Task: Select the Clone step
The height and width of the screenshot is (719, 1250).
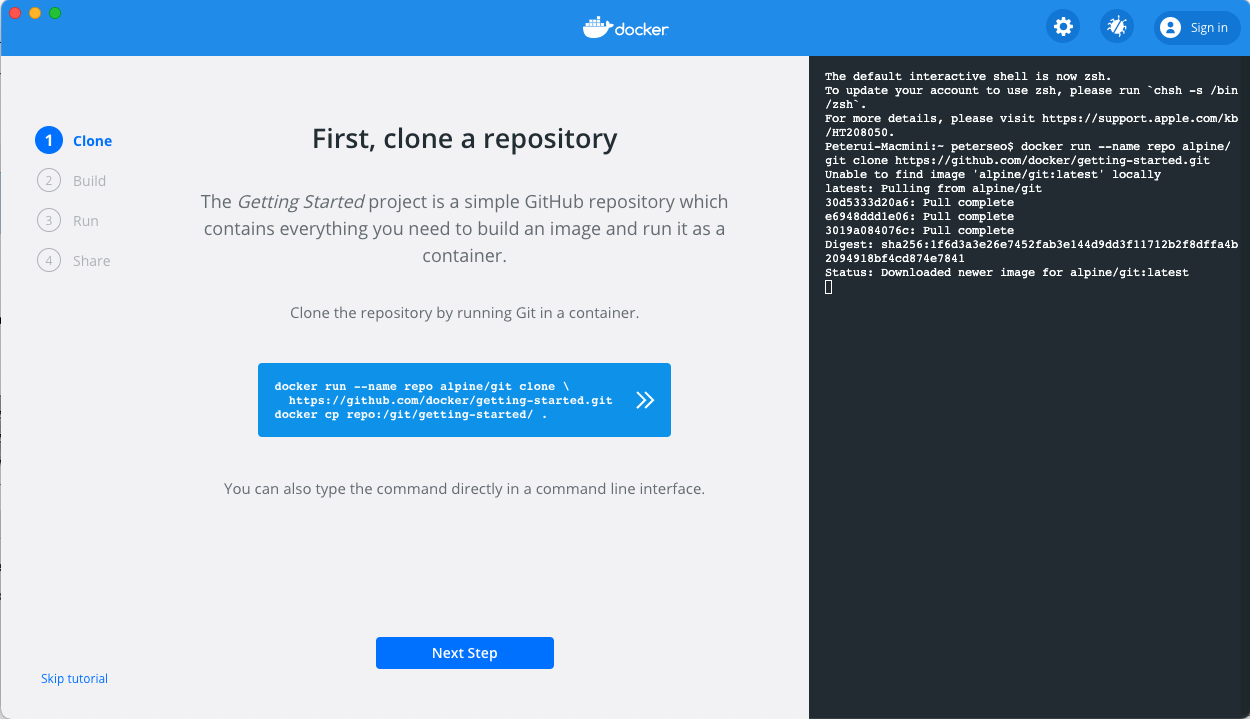Action: 74,141
